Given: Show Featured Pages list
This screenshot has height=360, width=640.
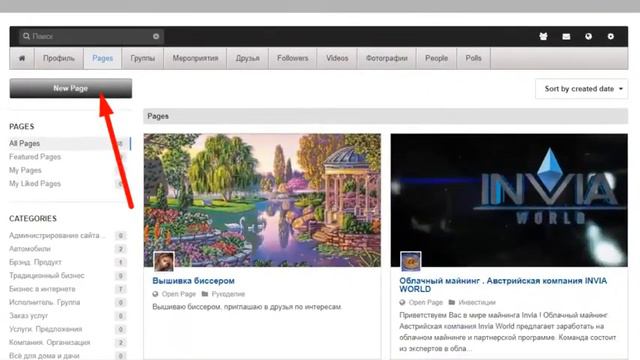Looking at the screenshot, I should 35,157.
